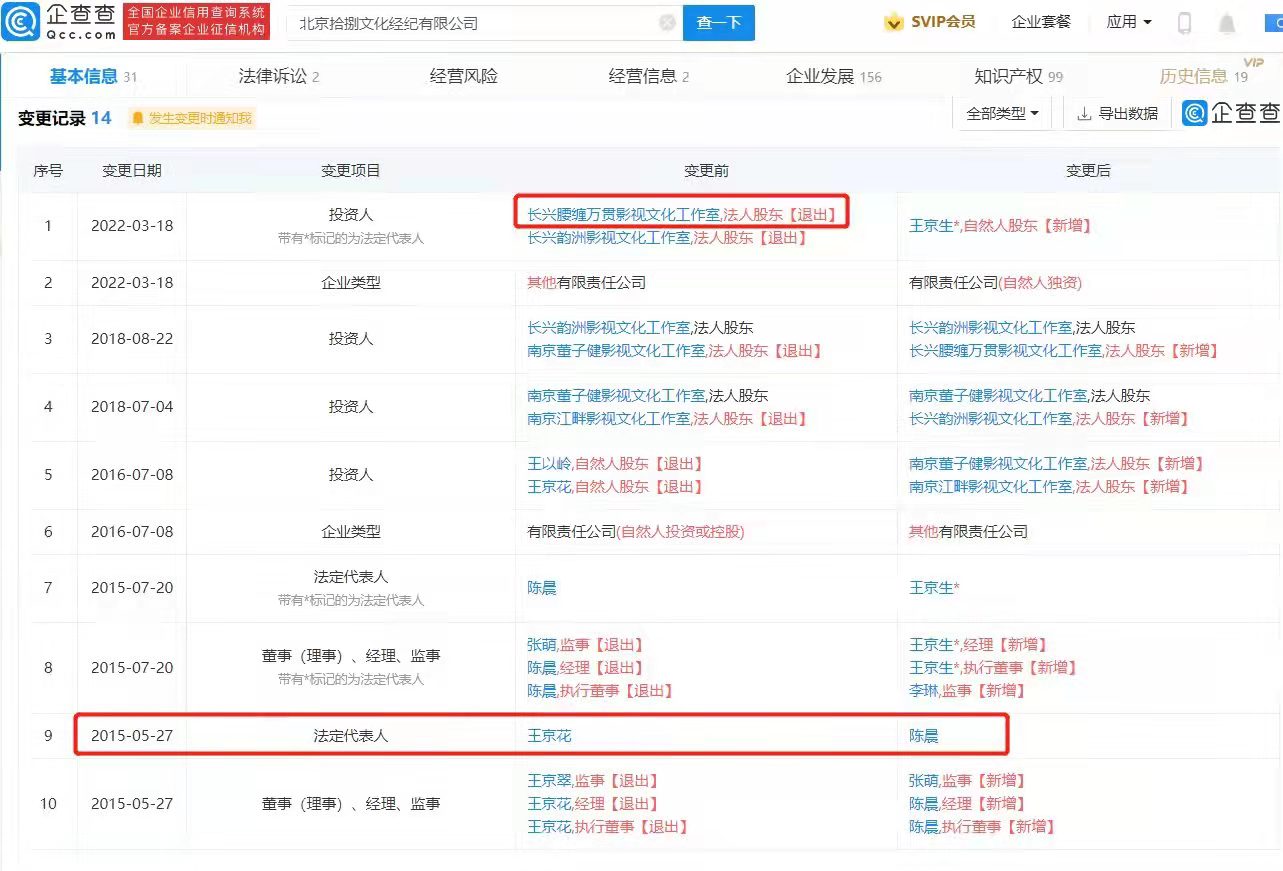The height and width of the screenshot is (871, 1283).
Task: Select date 2022-03-18 in row 1
Action: pos(132,226)
